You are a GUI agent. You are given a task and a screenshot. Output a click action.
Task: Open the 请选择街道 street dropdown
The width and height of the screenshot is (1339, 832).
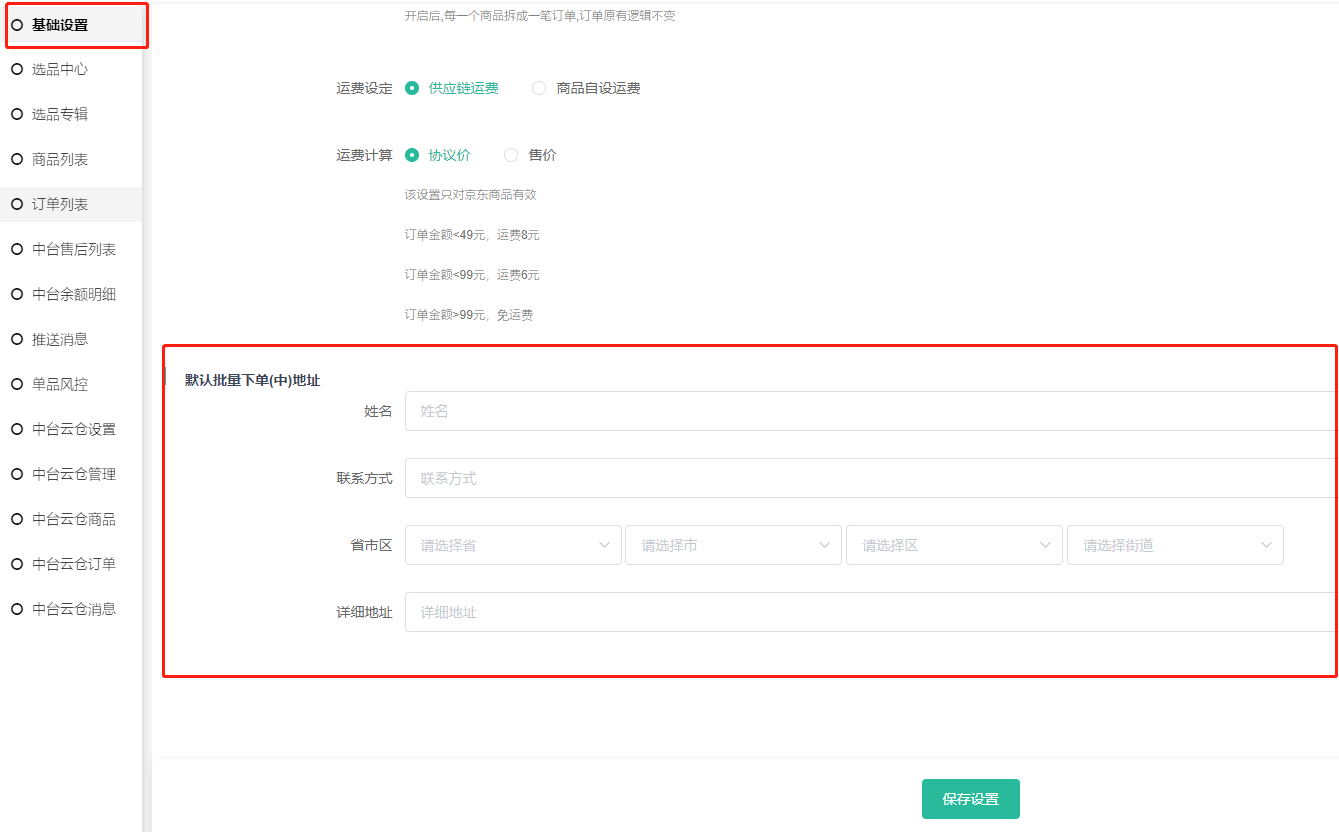pyautogui.click(x=1175, y=545)
